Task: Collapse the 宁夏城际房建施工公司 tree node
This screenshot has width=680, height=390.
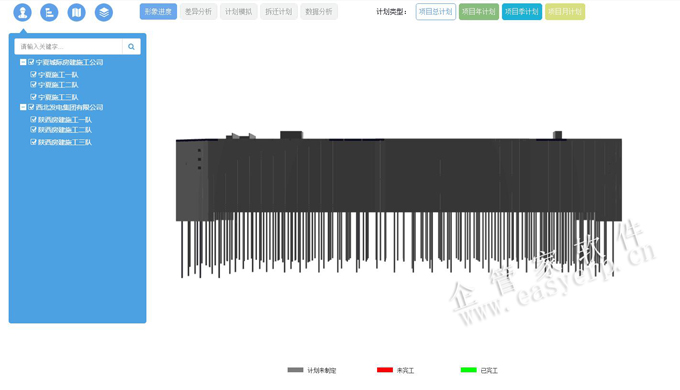Action: tap(23, 62)
